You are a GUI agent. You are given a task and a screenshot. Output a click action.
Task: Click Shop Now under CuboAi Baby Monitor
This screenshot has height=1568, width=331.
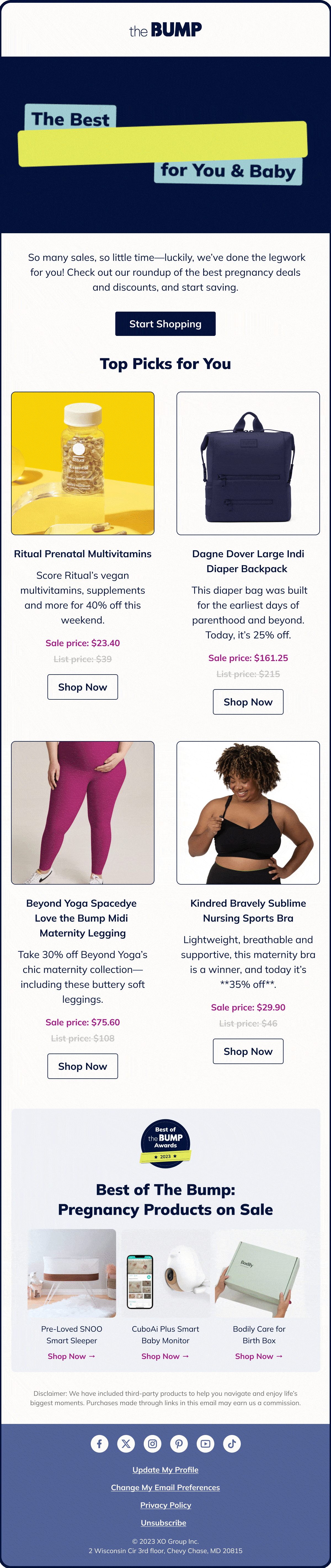165,1356
